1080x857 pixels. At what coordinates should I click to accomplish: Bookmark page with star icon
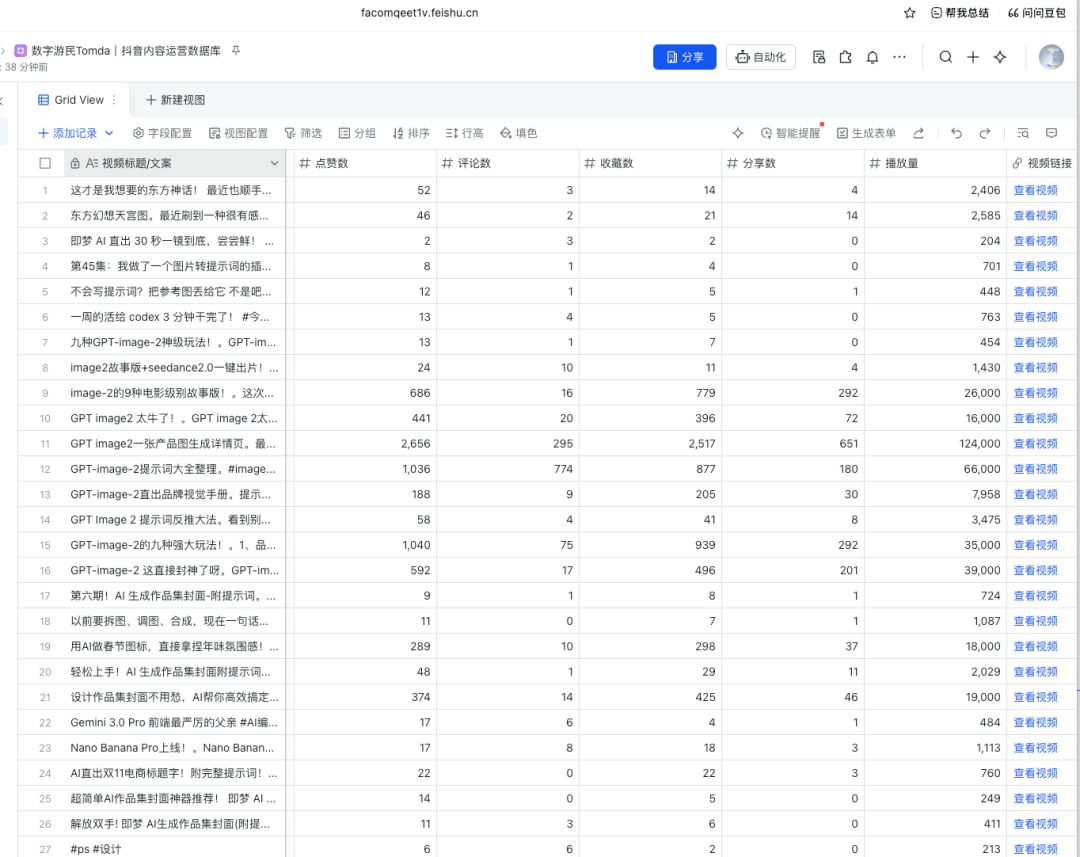coord(909,13)
